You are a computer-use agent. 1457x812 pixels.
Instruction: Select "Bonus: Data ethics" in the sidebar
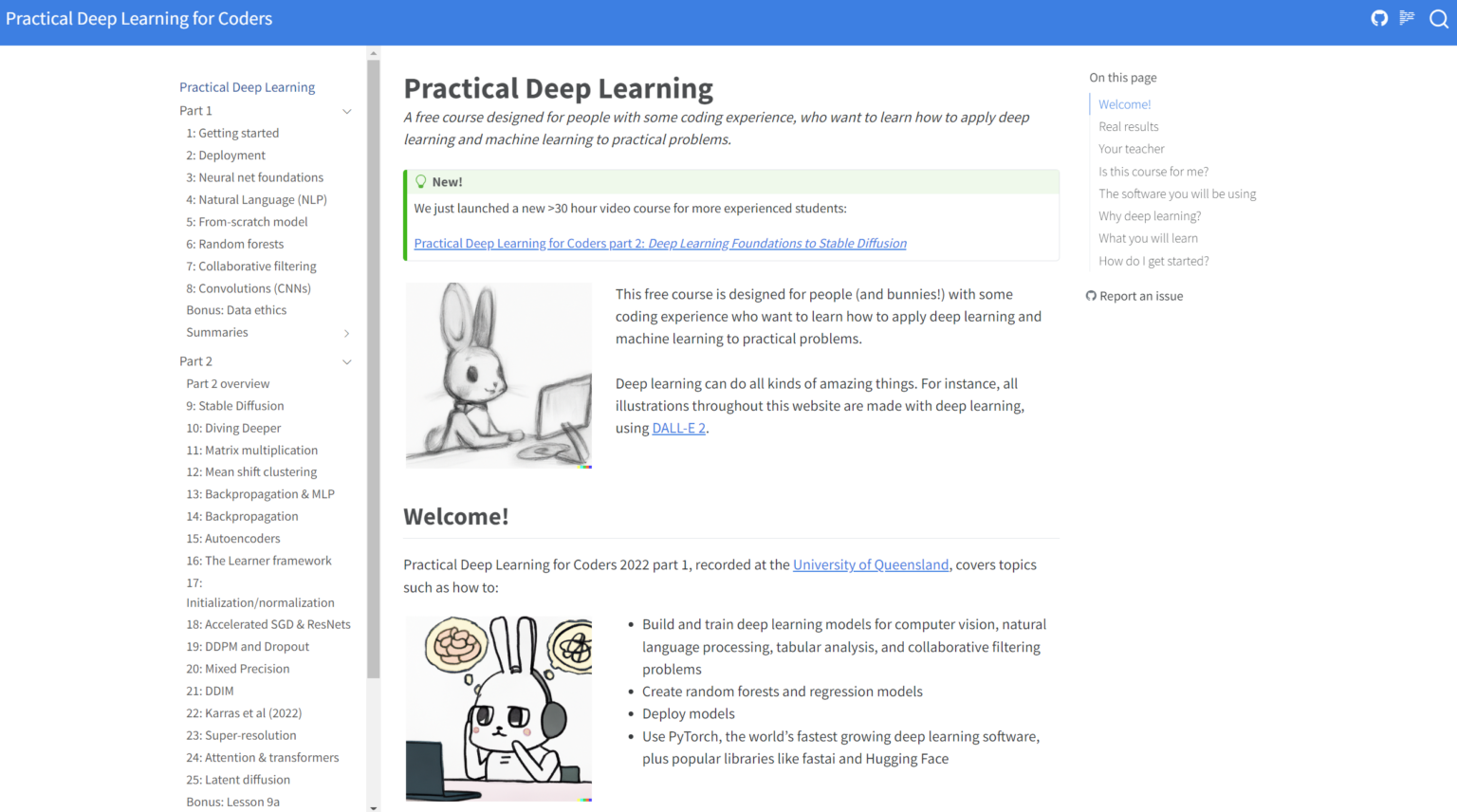tap(236, 309)
